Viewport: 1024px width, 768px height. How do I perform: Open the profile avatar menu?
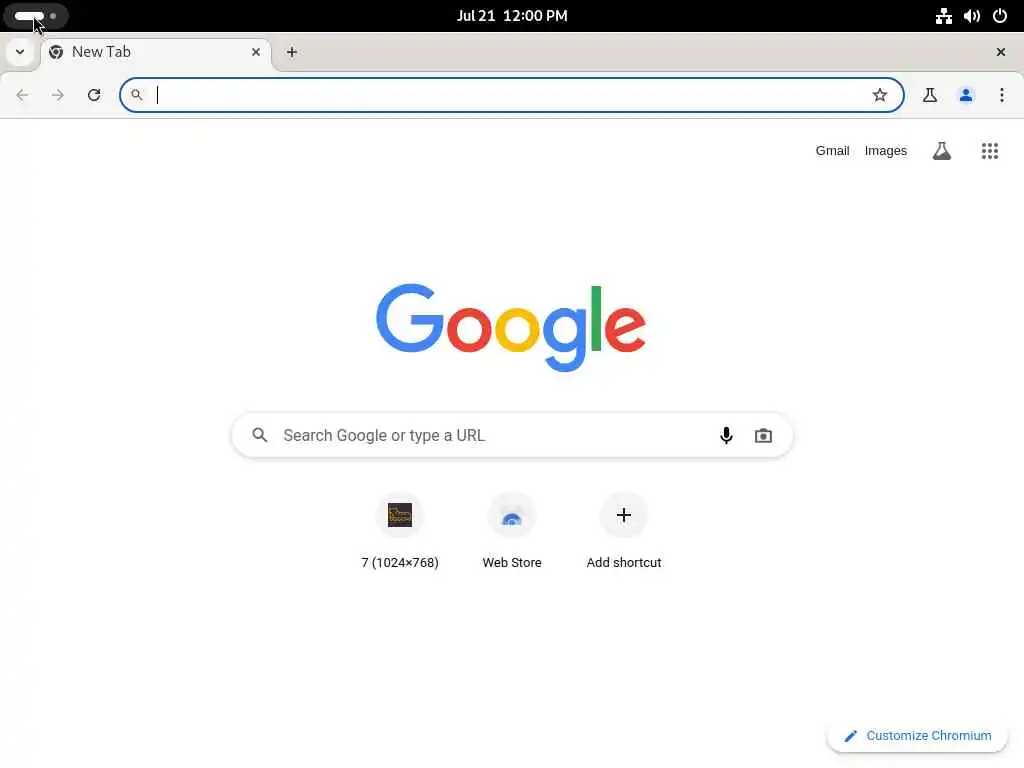click(x=966, y=95)
